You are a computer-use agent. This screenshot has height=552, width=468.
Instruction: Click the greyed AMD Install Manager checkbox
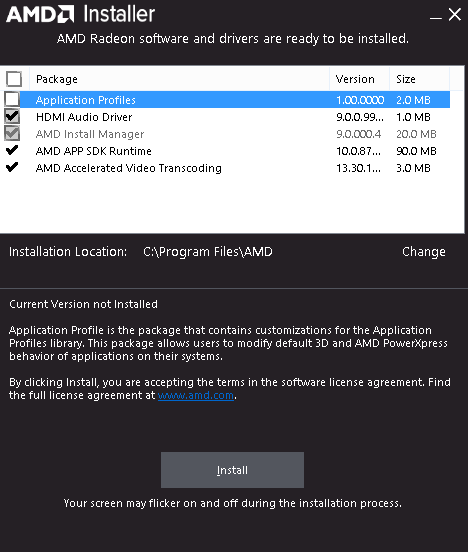tap(12, 133)
